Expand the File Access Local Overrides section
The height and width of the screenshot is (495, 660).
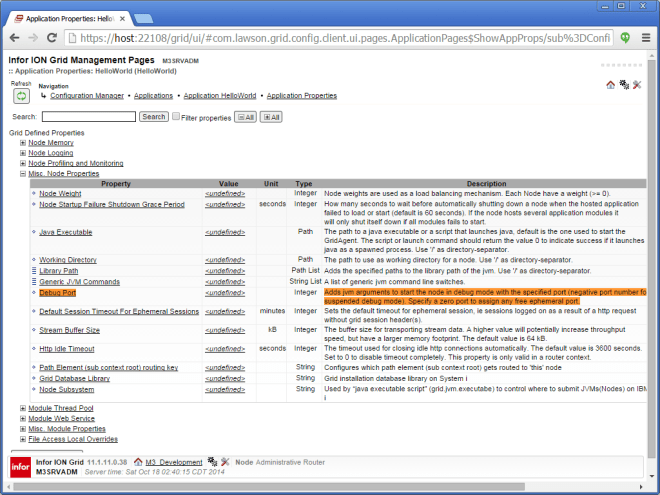23,438
